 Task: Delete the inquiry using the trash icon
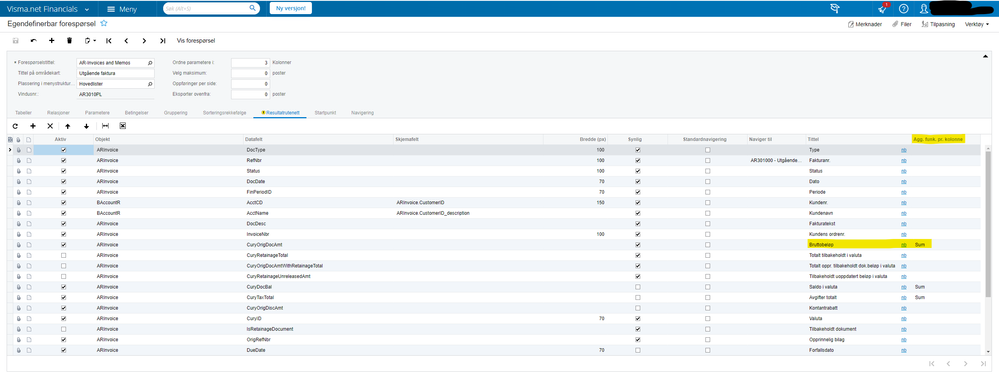69,40
